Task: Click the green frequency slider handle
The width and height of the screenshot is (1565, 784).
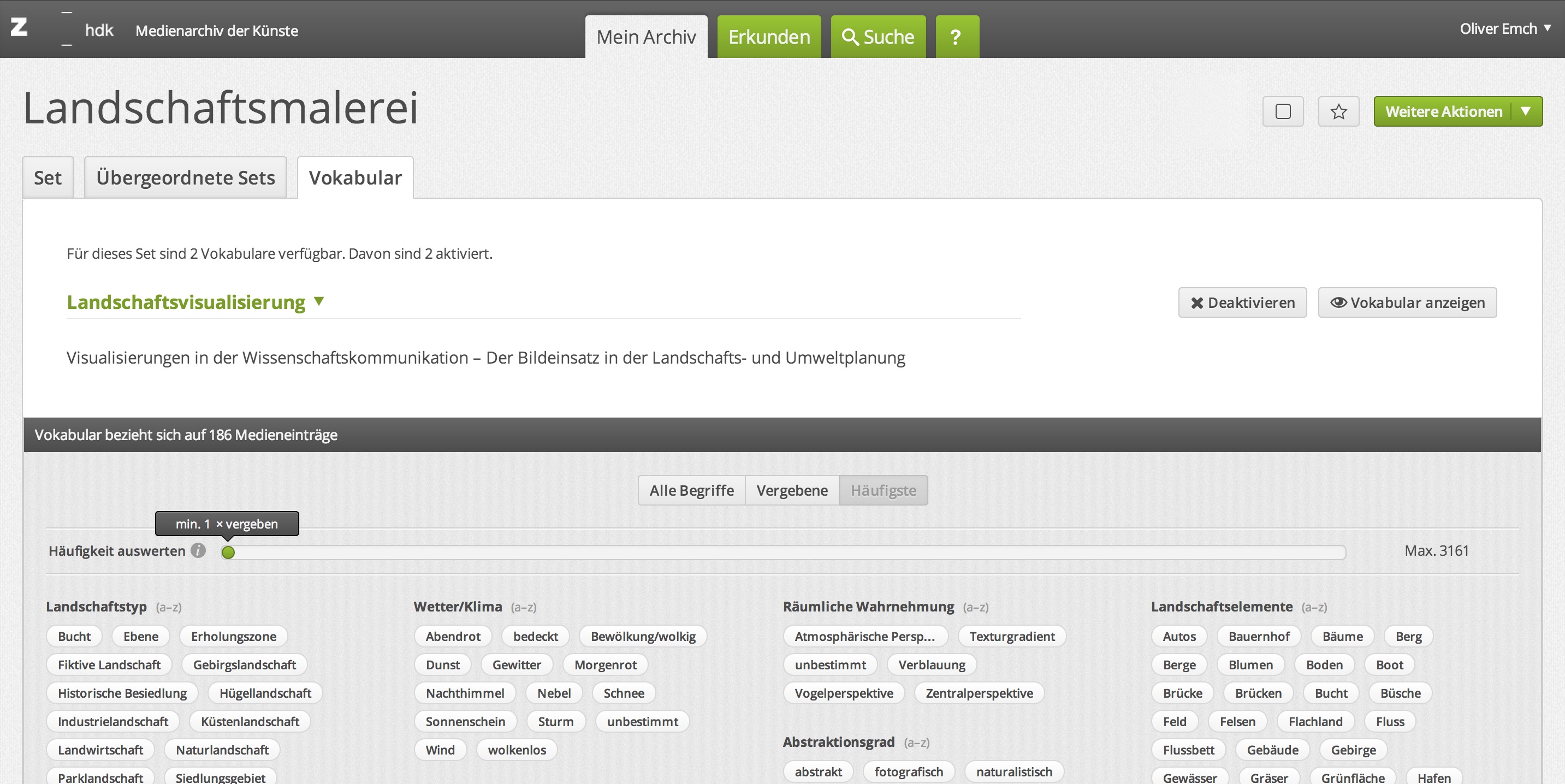Action: click(228, 552)
